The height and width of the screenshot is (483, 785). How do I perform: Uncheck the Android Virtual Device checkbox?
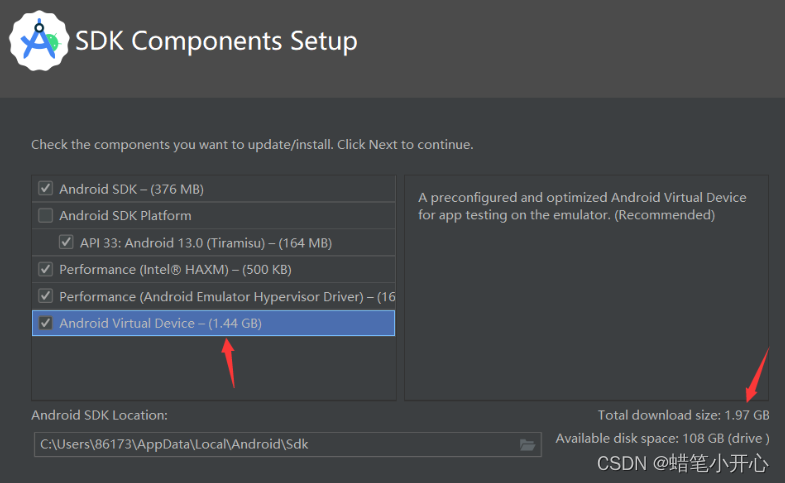[x=46, y=323]
